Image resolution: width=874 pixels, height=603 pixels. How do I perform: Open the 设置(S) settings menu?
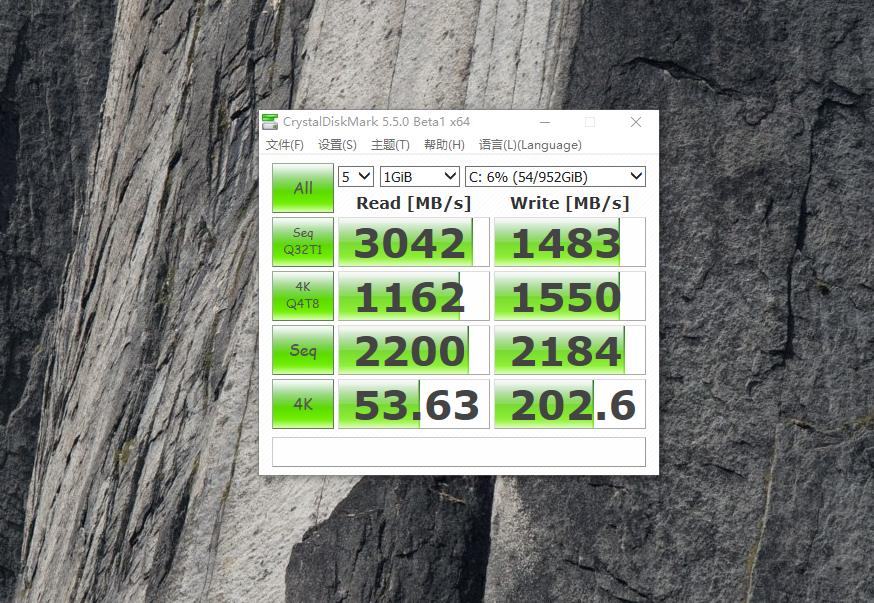pyautogui.click(x=338, y=144)
